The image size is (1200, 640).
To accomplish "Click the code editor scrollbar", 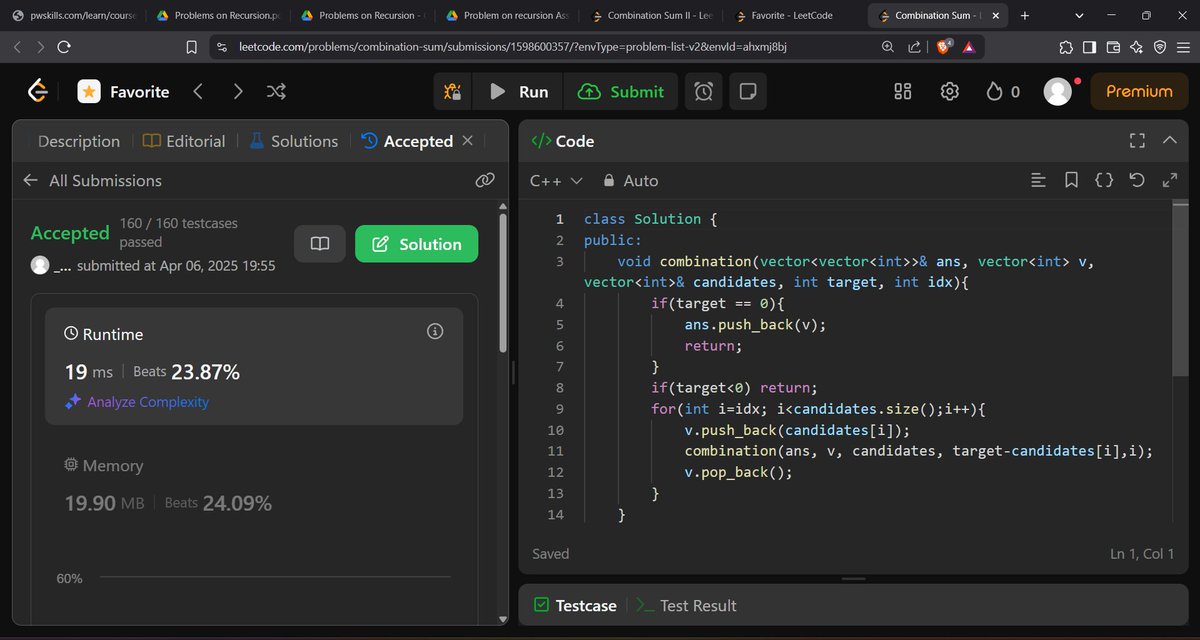I will (x=1181, y=288).
